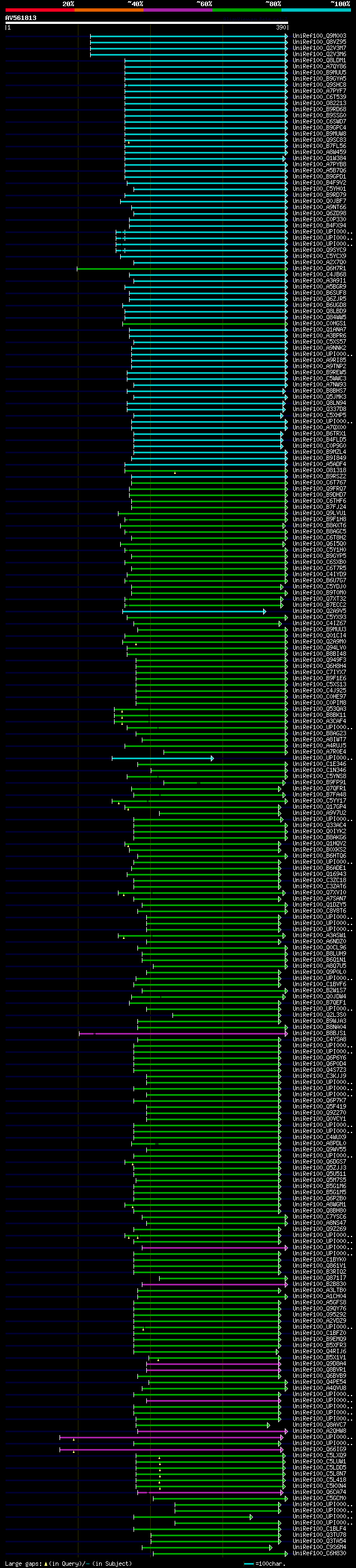Click the UniRef100_O81318 label
This screenshot has height=1568, width=356.
coord(319,470)
